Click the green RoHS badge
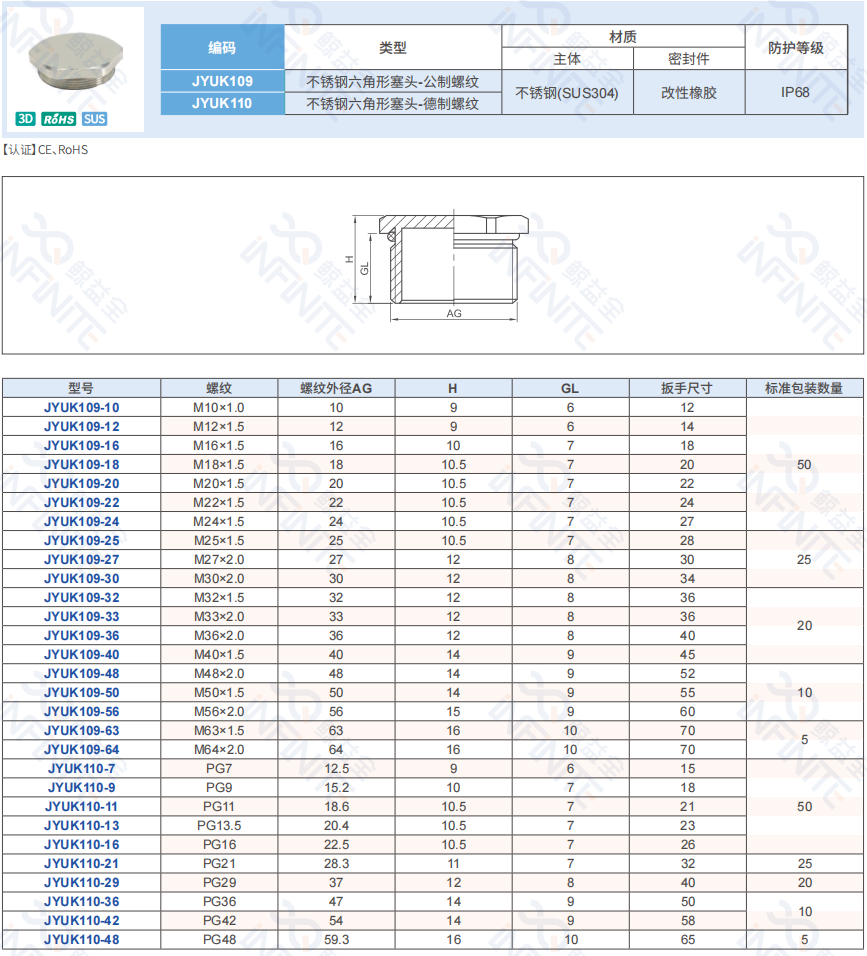 point(59,119)
